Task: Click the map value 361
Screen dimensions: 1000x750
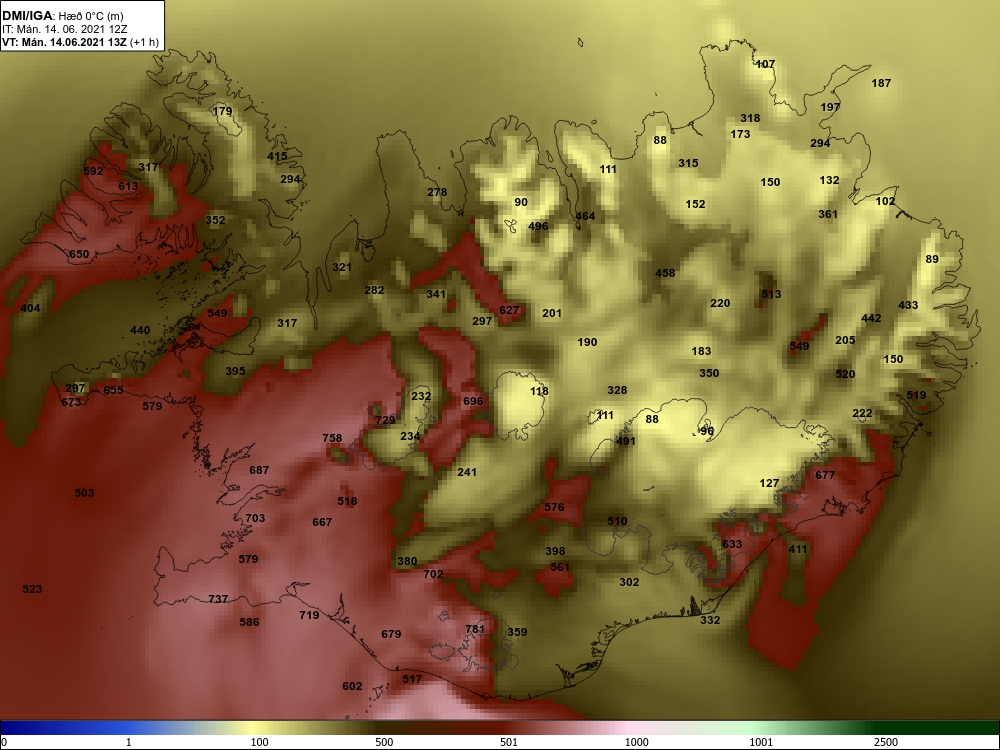Action: pos(828,214)
